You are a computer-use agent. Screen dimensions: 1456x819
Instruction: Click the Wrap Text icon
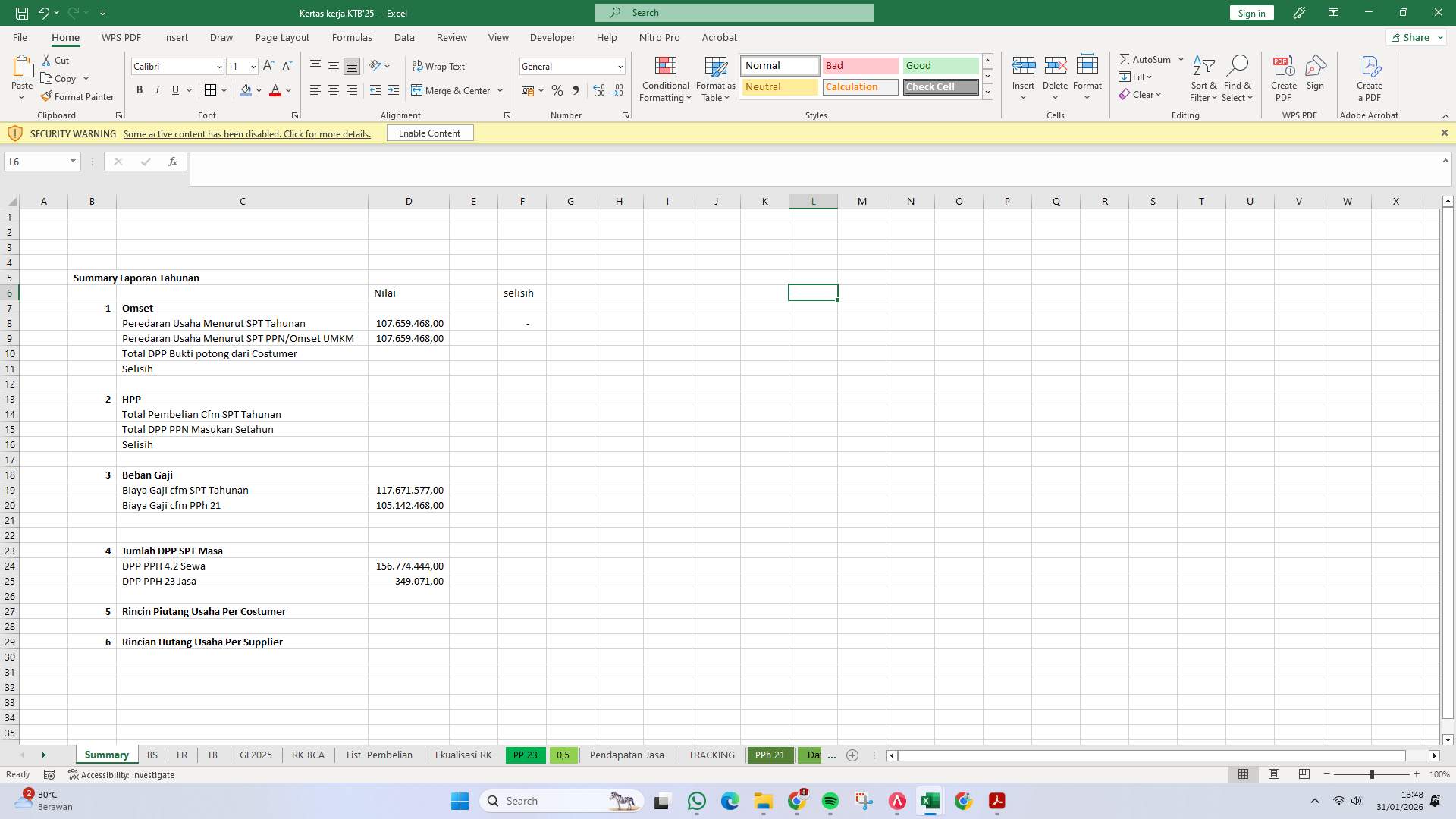coord(419,66)
